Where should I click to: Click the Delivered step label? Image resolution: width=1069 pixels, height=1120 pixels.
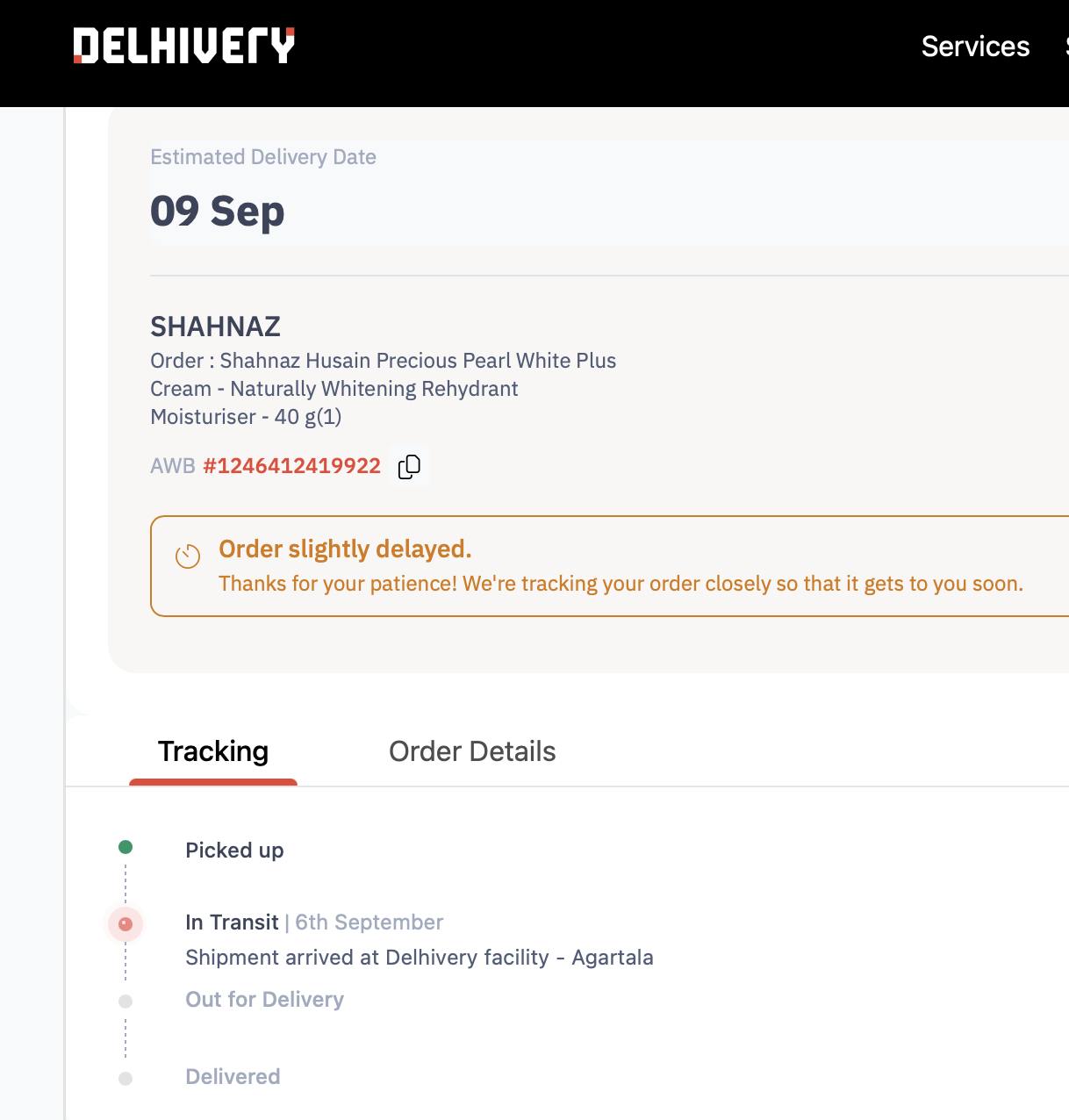click(233, 1077)
